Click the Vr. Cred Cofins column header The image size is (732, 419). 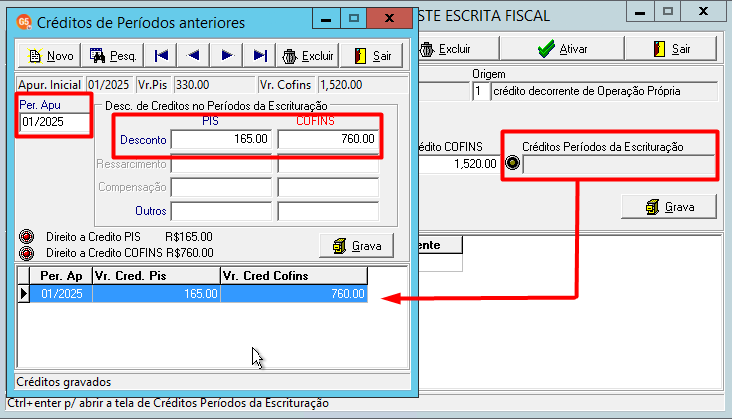pos(294,276)
